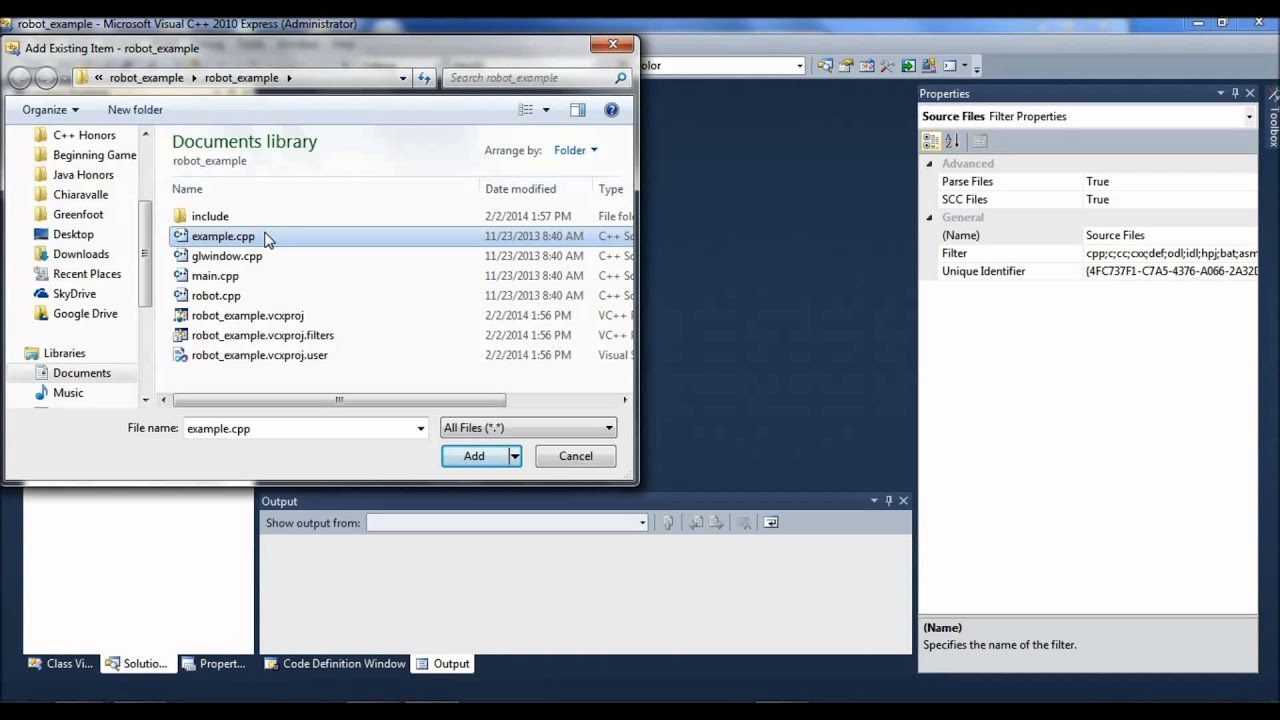Click Clear All icon in Output toolbar
This screenshot has width=1280, height=720.
coord(744,522)
